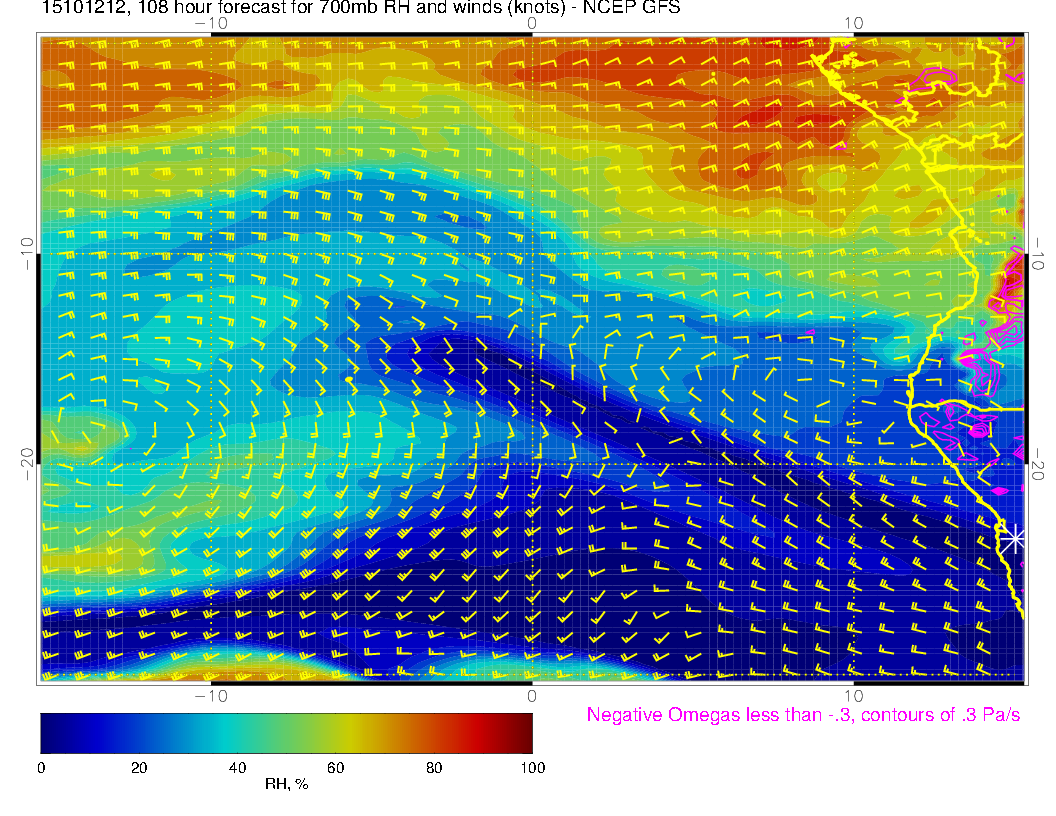The image size is (1056, 816).
Task: Click the bottom axis longitude label '-10'
Action: pyautogui.click(x=211, y=696)
